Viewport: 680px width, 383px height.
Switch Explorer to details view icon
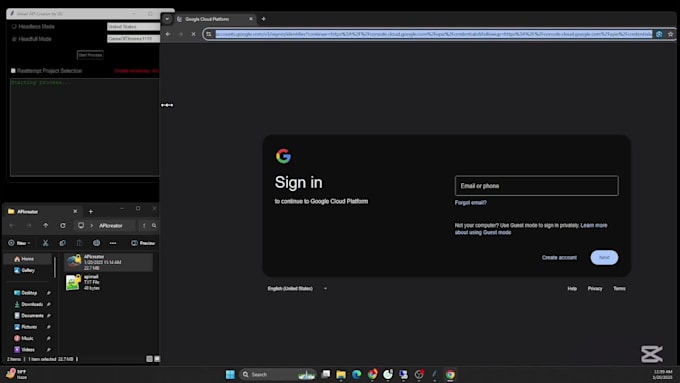click(149, 359)
